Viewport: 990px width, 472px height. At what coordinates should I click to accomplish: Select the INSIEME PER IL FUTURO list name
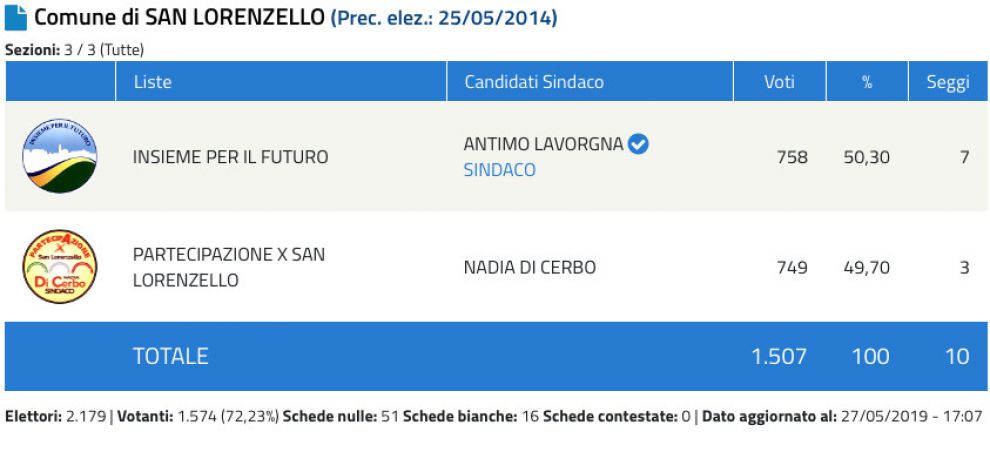[x=230, y=157]
